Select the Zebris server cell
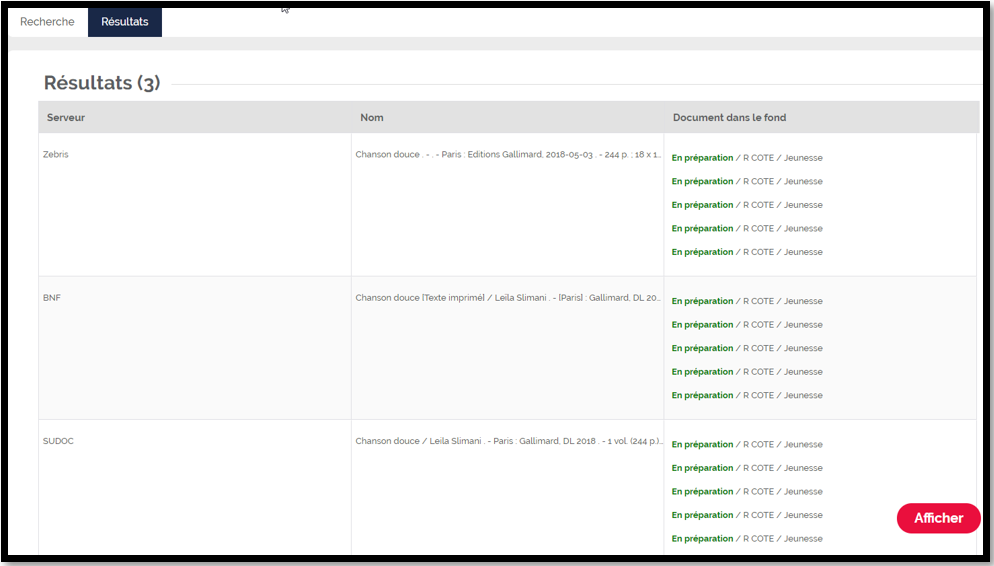The height and width of the screenshot is (566, 994). tap(56, 155)
